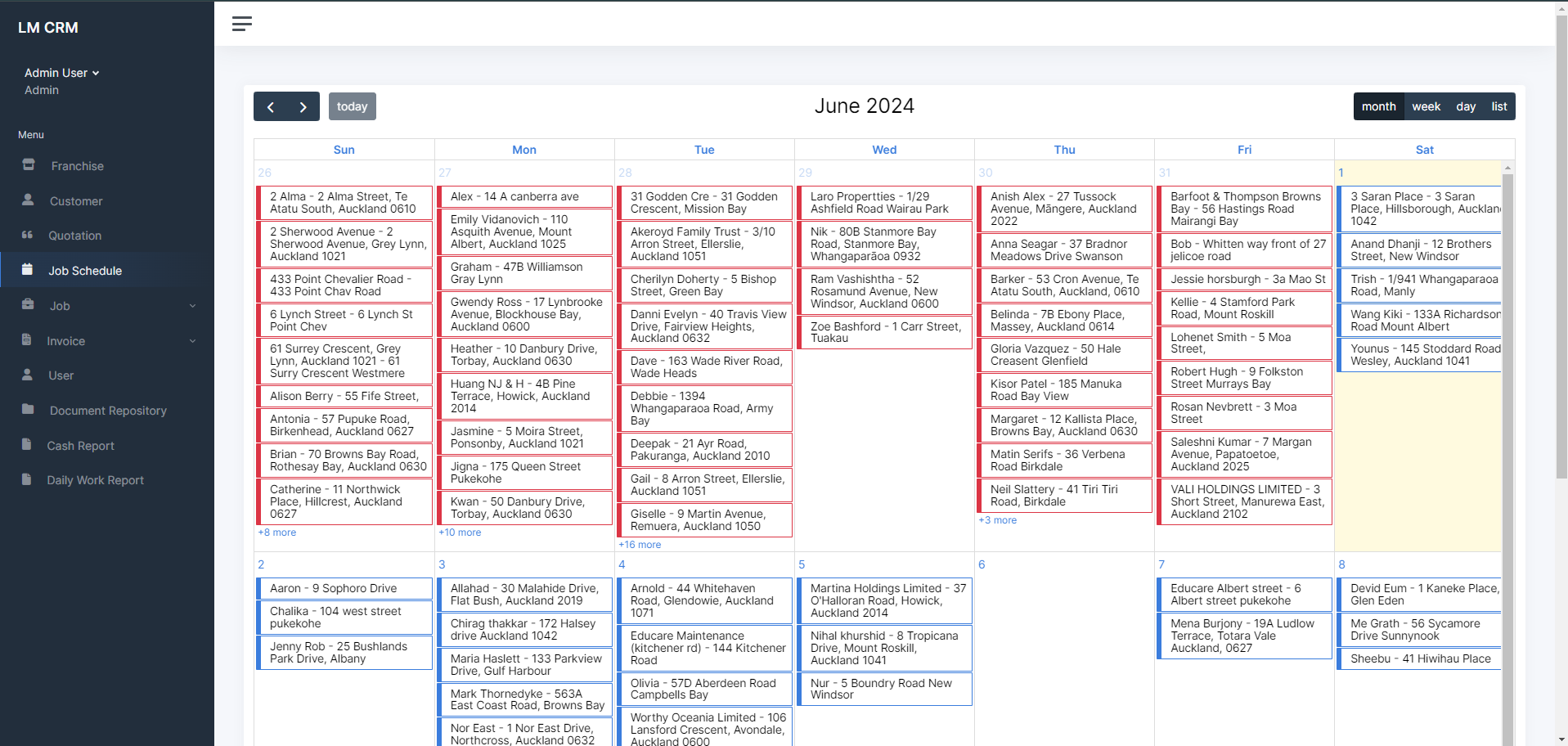Open Document Repository menu item
The height and width of the screenshot is (746, 1568).
pyautogui.click(x=106, y=411)
